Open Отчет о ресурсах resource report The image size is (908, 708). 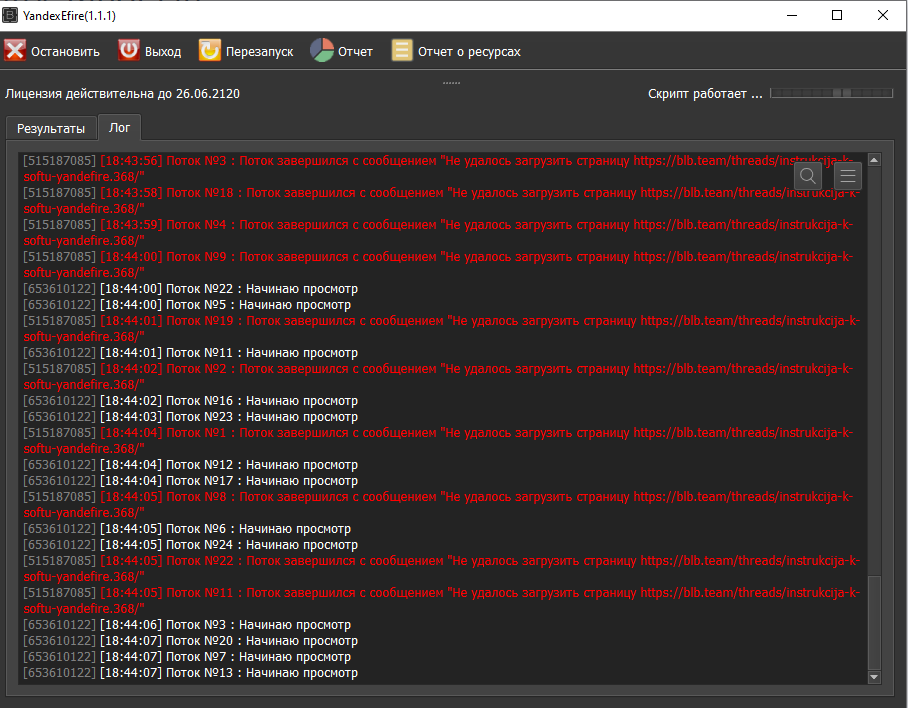click(x=402, y=51)
